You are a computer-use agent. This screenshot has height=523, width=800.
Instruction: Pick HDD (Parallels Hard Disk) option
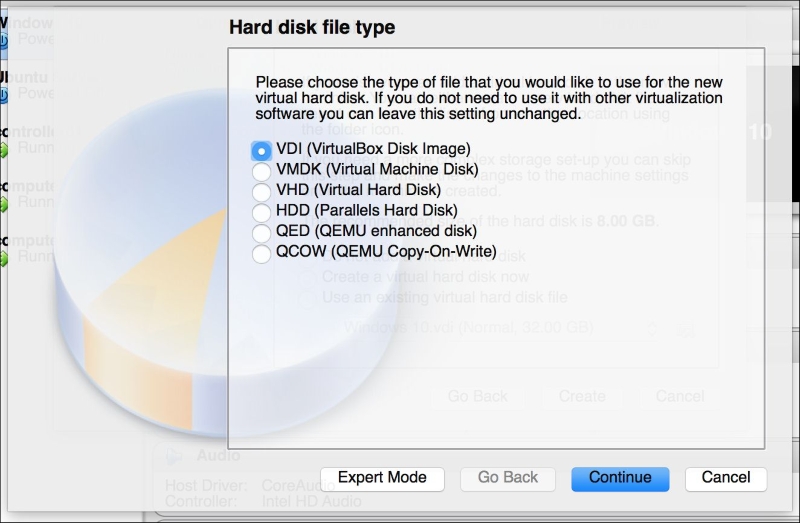[x=261, y=212]
